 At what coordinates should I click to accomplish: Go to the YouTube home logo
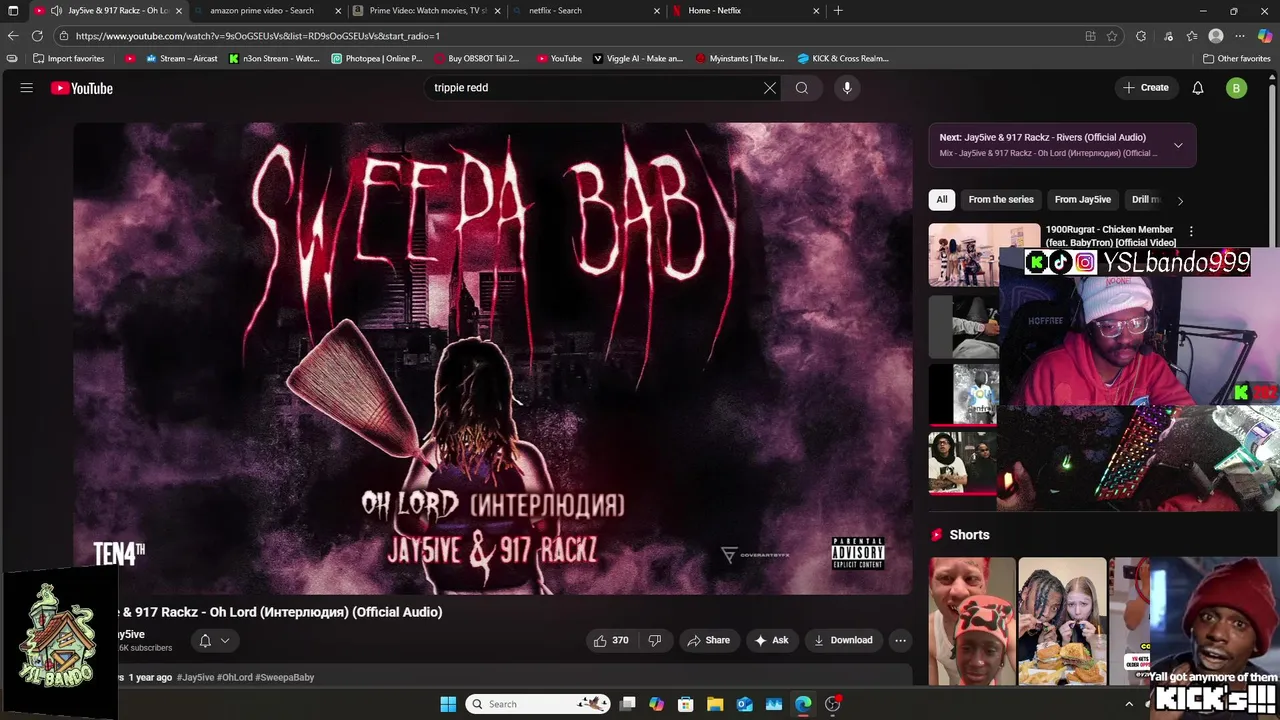pyautogui.click(x=82, y=88)
